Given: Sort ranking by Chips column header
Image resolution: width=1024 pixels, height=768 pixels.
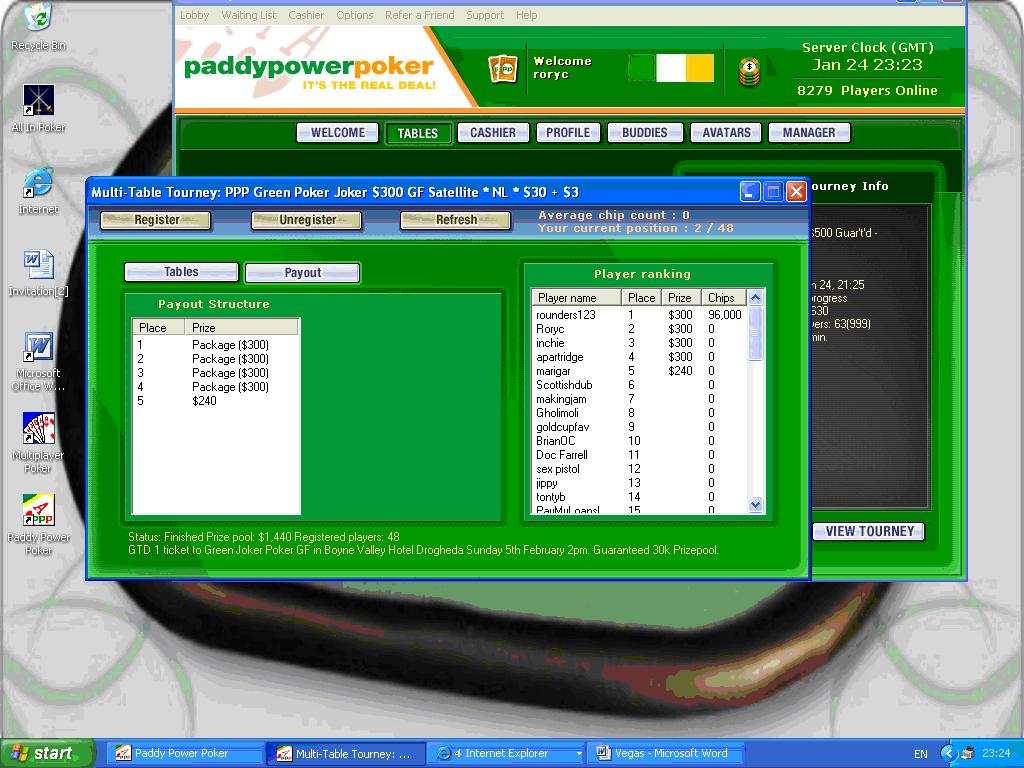Looking at the screenshot, I should (724, 298).
